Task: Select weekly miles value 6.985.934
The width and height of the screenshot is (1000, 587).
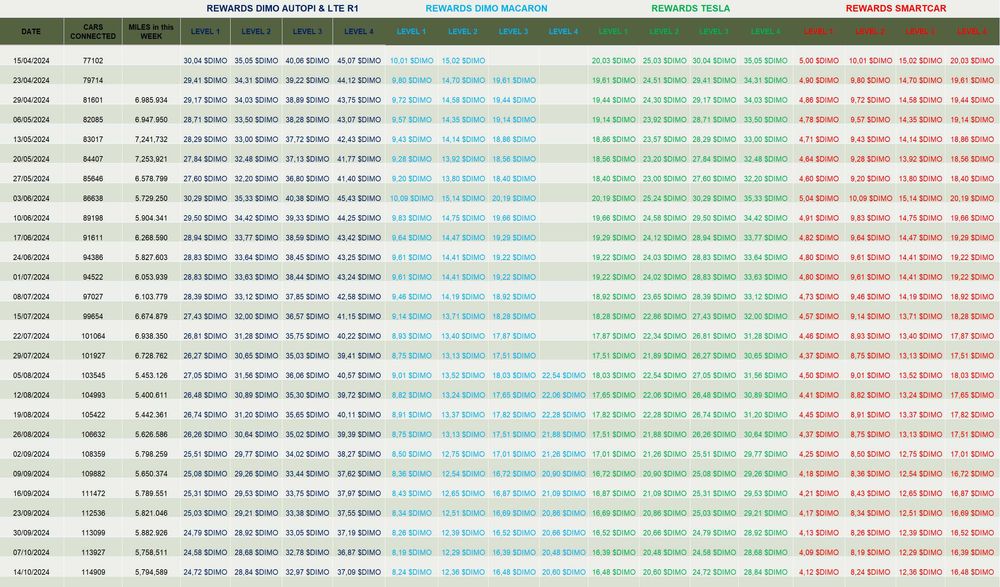Action: click(x=151, y=101)
